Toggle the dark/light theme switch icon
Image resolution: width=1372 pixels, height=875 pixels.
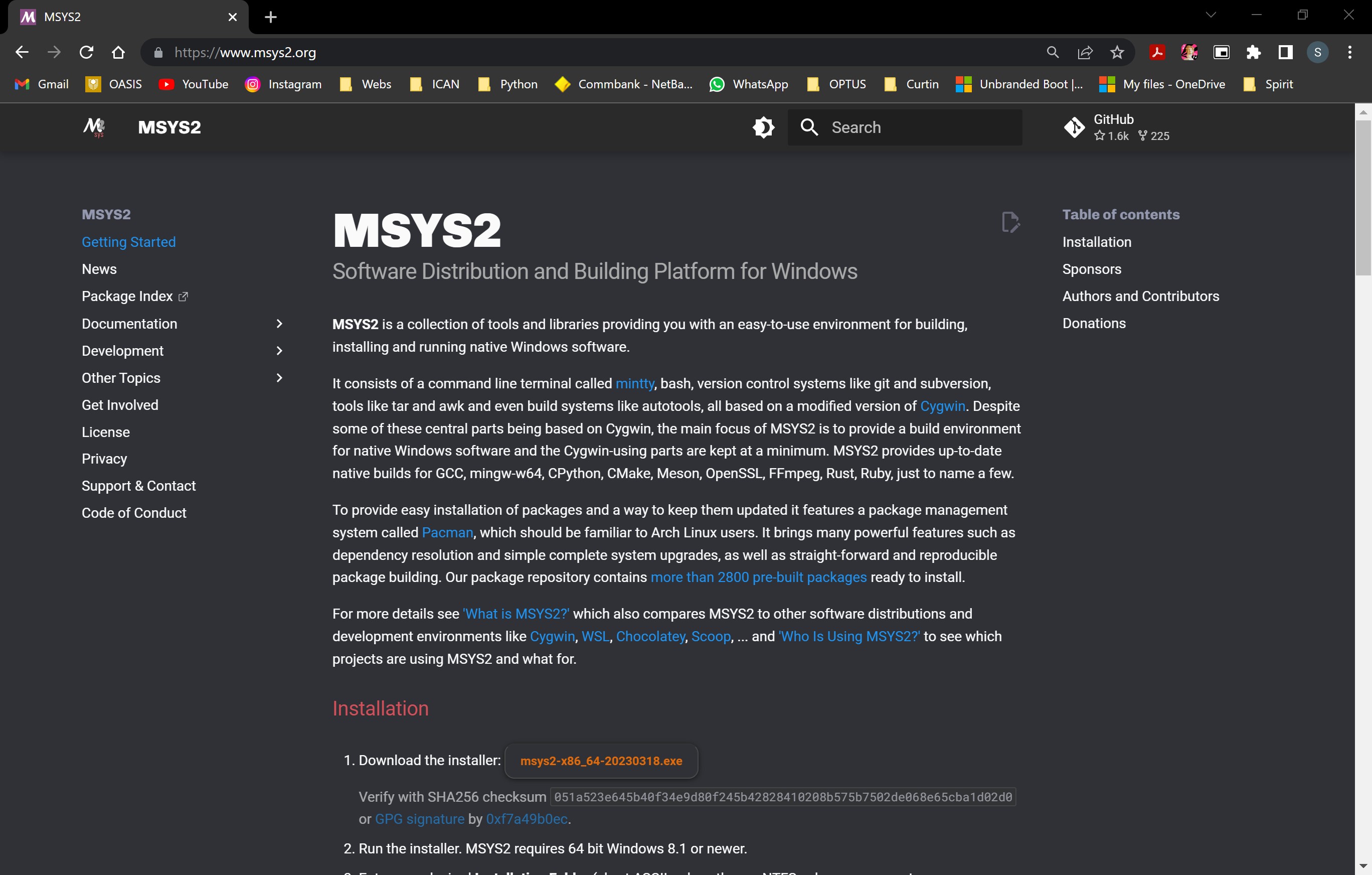[764, 127]
